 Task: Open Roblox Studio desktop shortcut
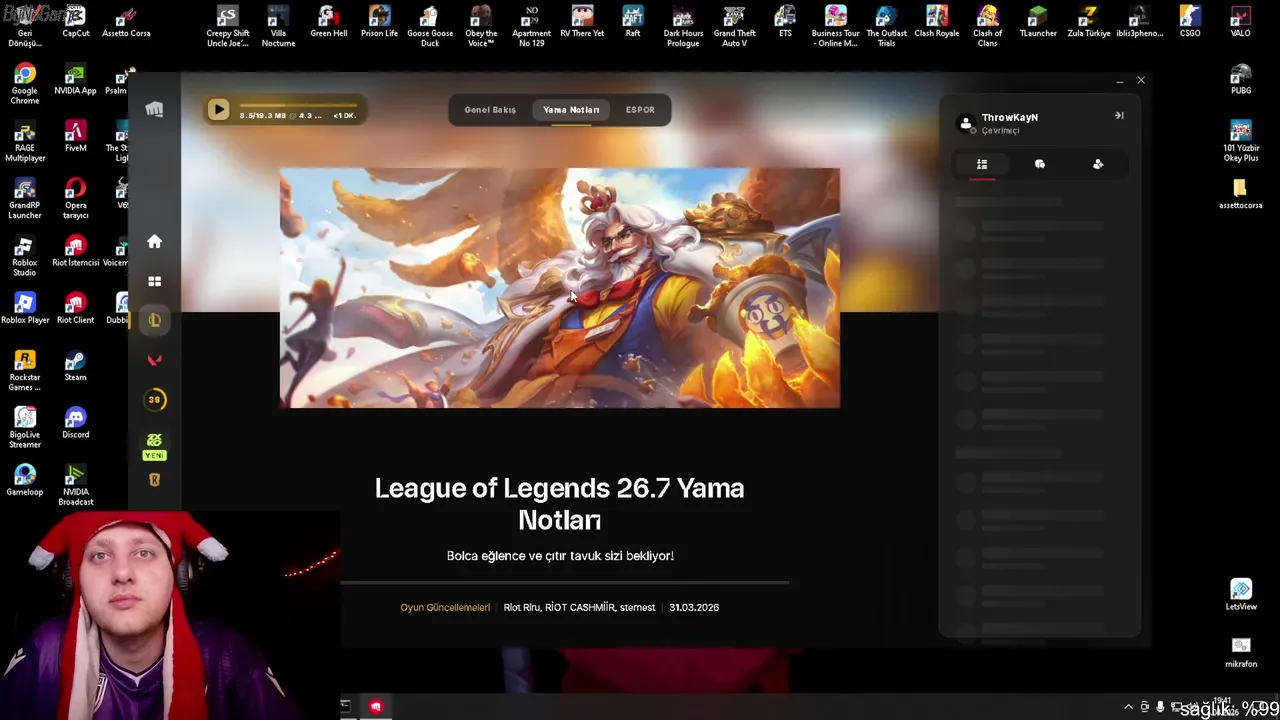click(25, 256)
